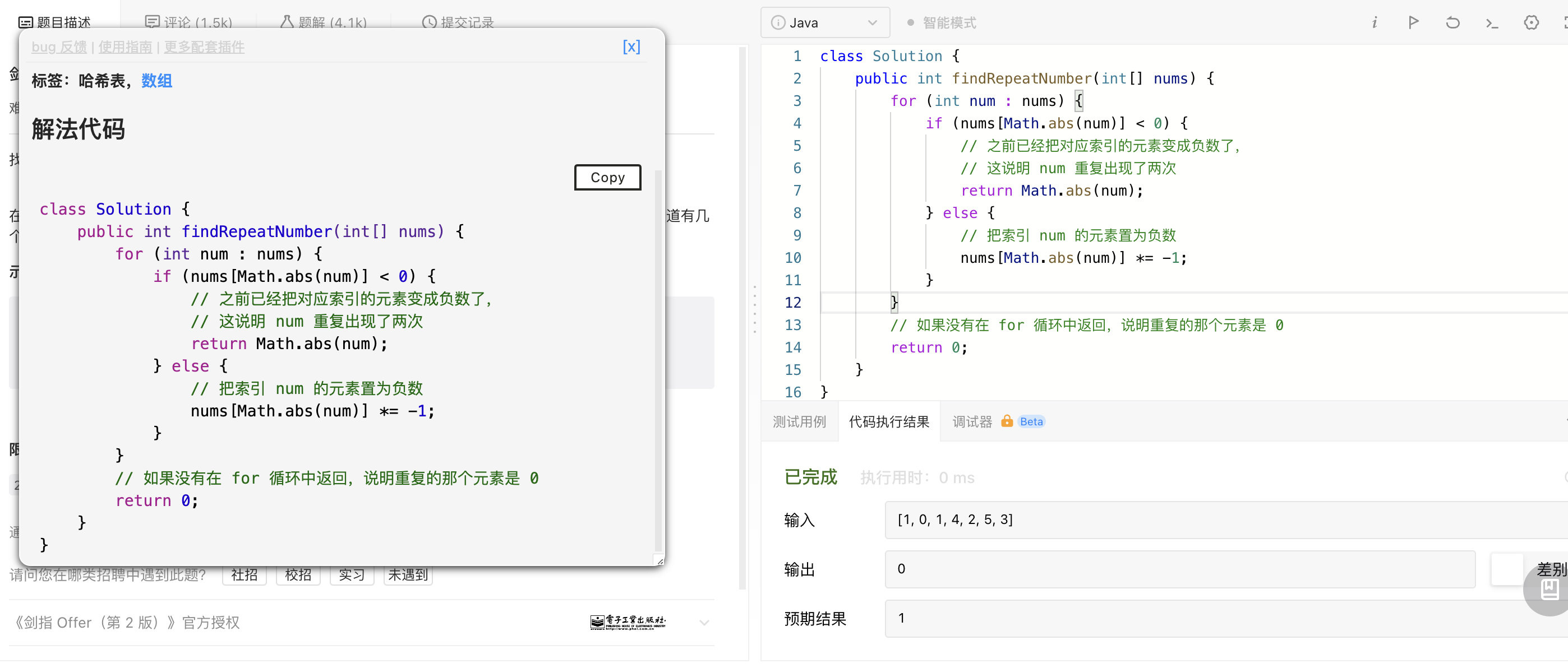Open the 更多配套插件 link

pos(205,47)
